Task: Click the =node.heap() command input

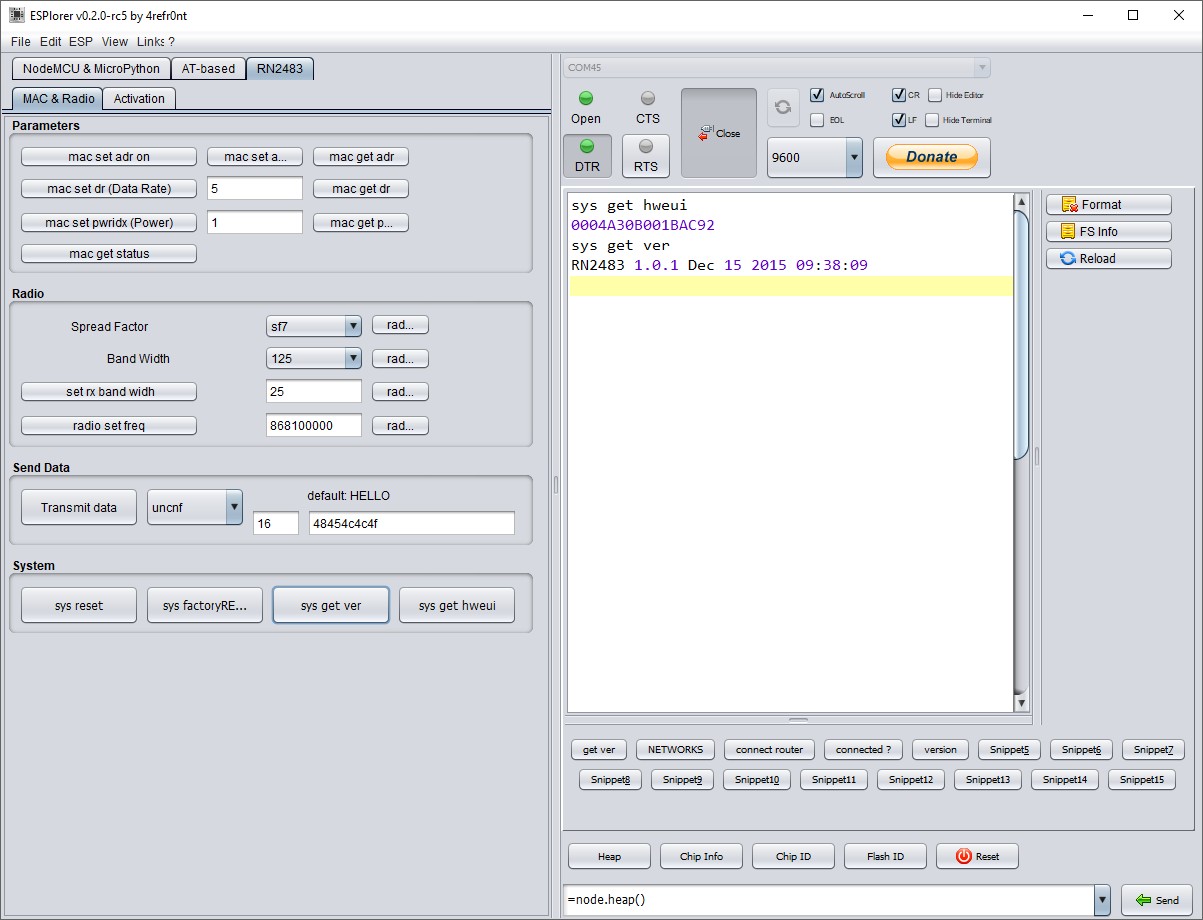Action: 829,900
